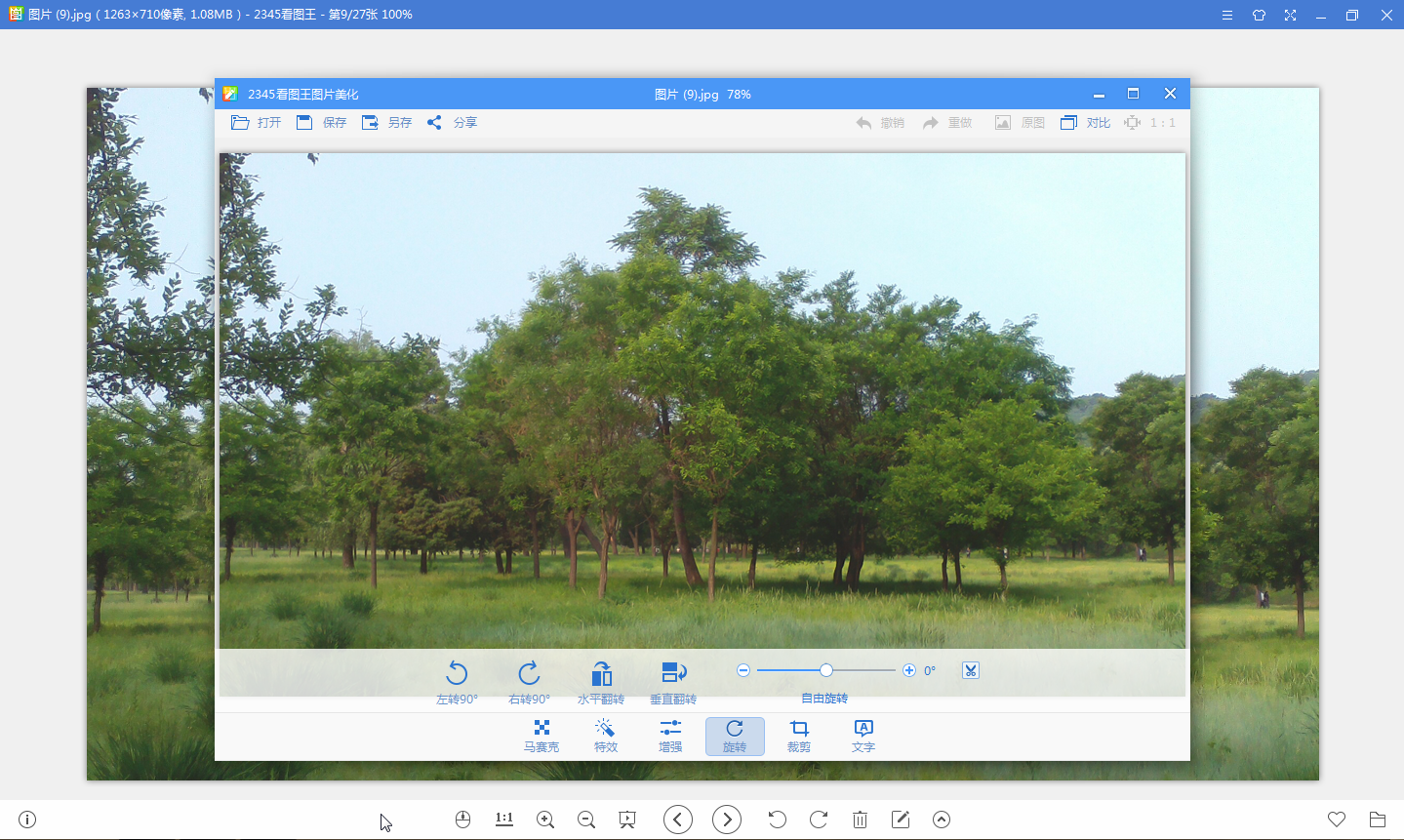Increase rotation angle with plus button
Viewport: 1404px width, 840px height.
(x=909, y=670)
